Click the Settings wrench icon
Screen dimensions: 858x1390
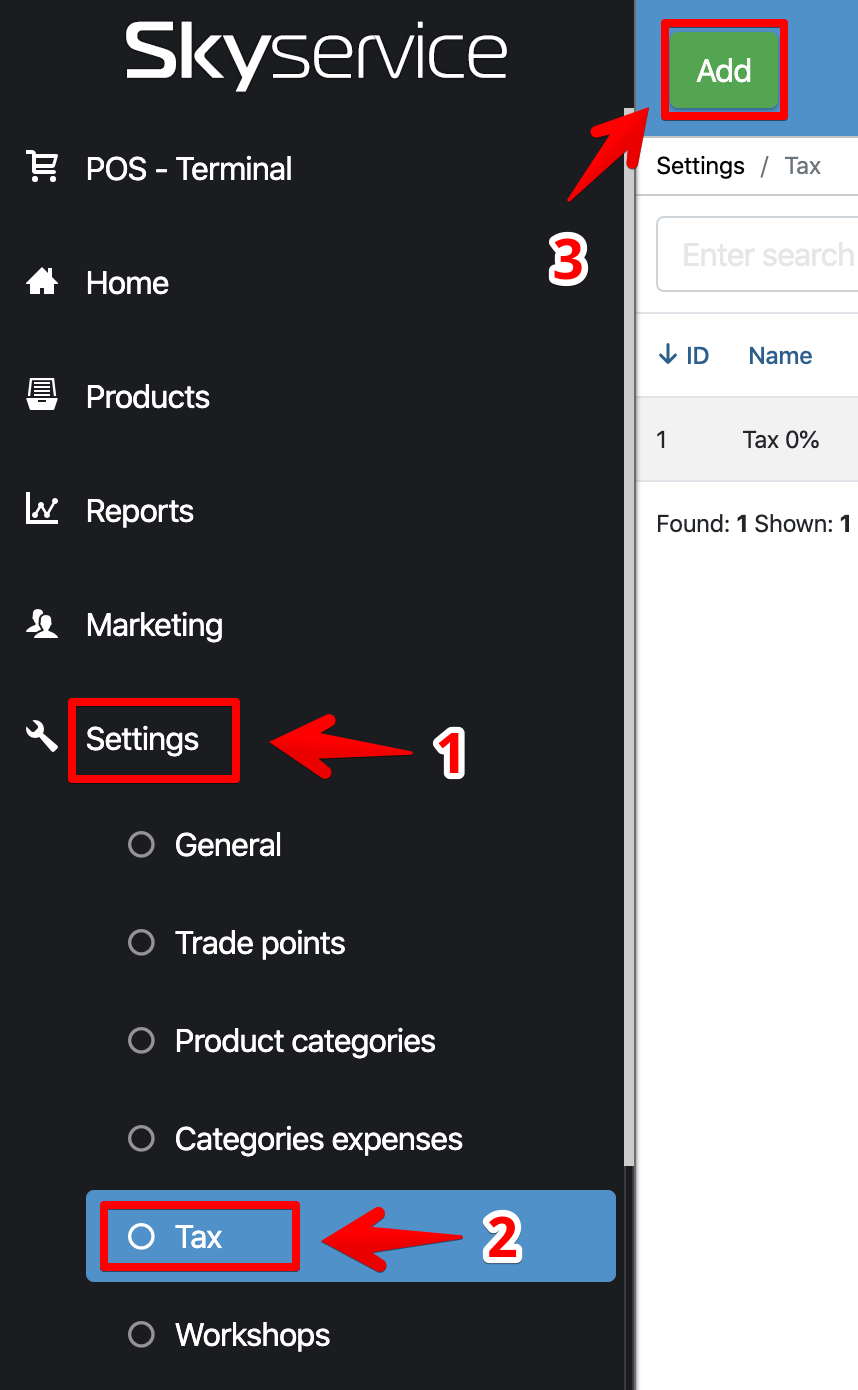coord(42,738)
